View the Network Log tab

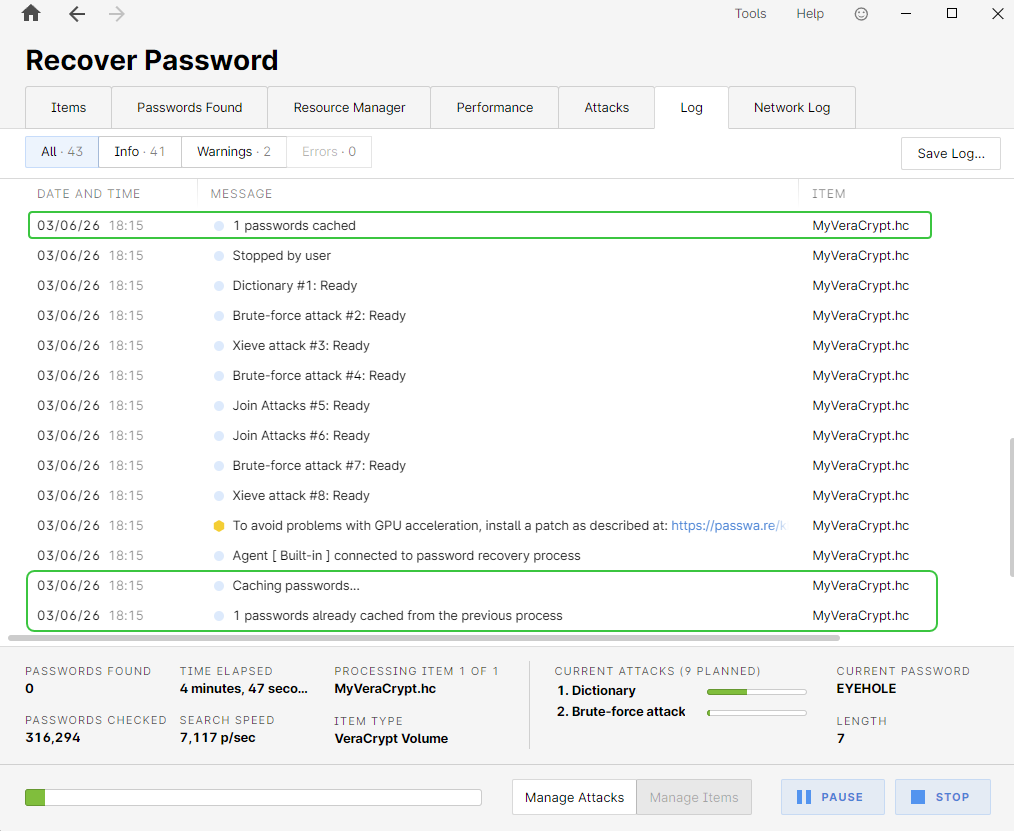[791, 107]
